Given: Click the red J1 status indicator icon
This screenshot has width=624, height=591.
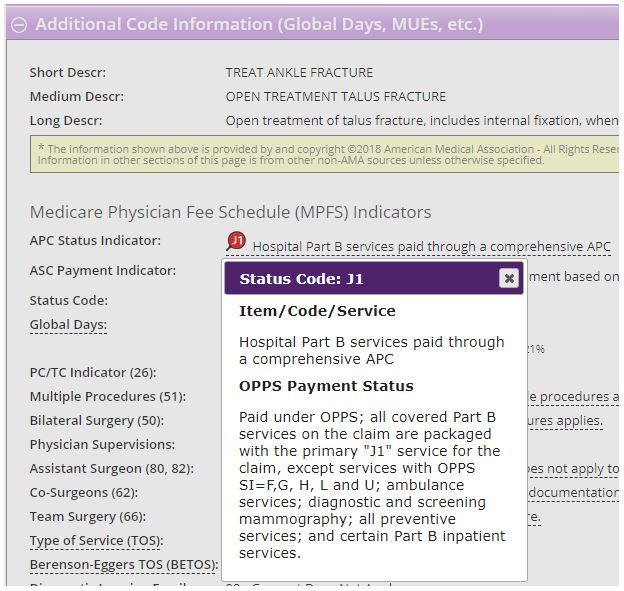Looking at the screenshot, I should pyautogui.click(x=236, y=241).
